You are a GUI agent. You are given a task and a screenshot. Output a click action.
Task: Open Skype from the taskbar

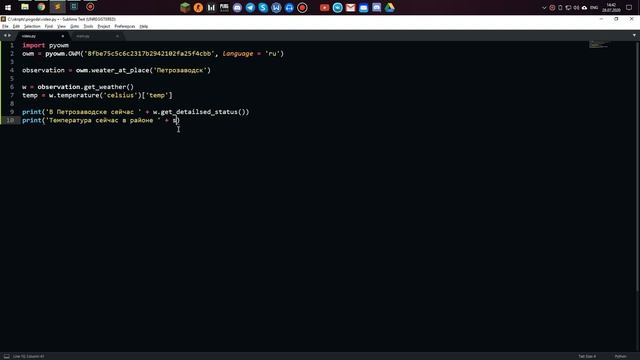pos(263,7)
